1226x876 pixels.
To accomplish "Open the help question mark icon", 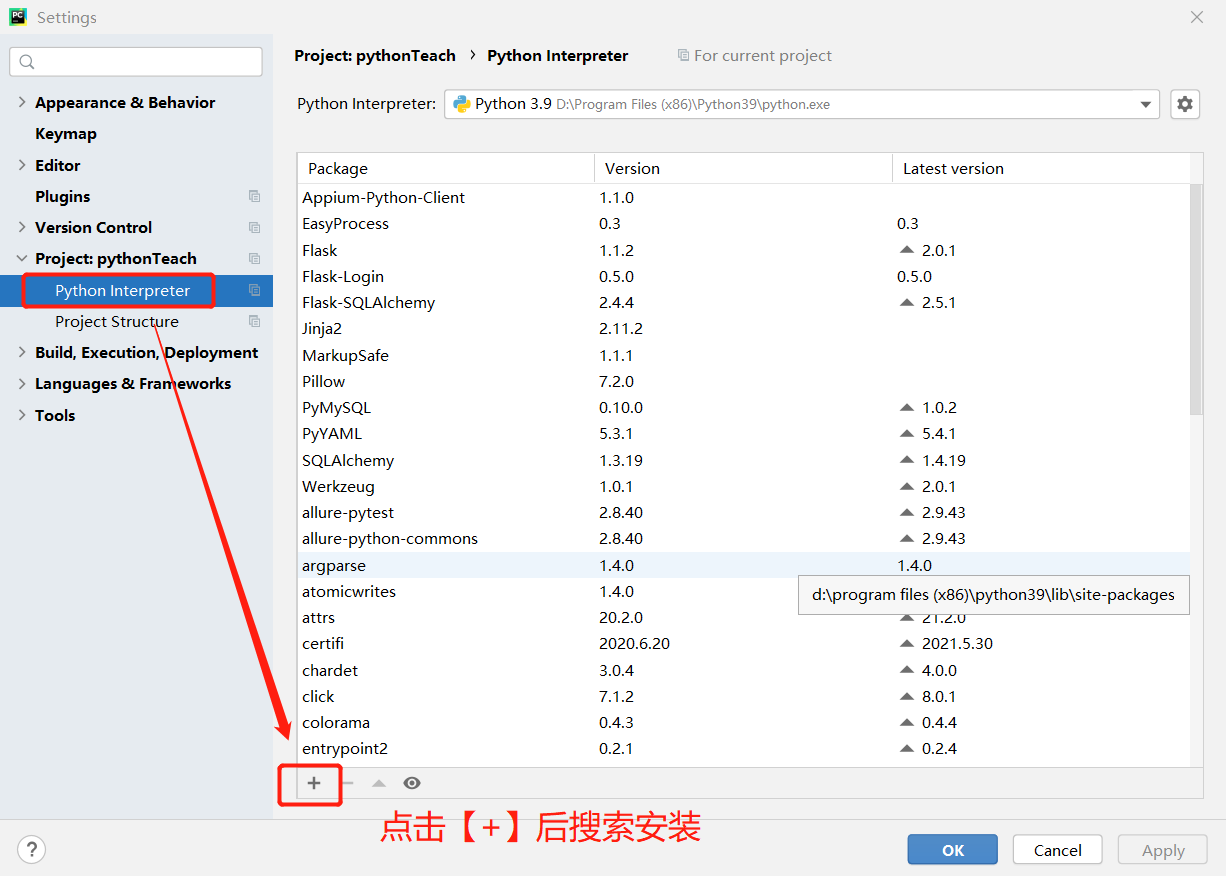I will (32, 850).
